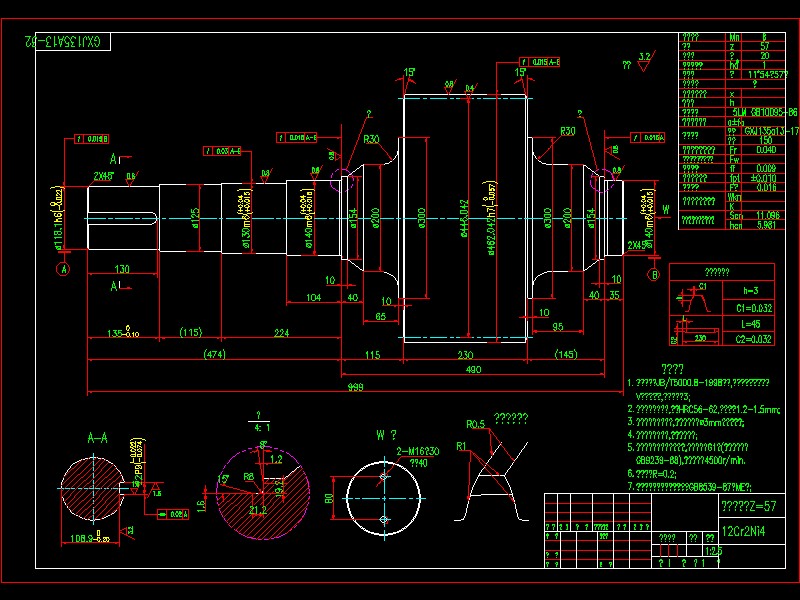Select the 65 dimension text
The width and height of the screenshot is (800, 600).
[381, 316]
